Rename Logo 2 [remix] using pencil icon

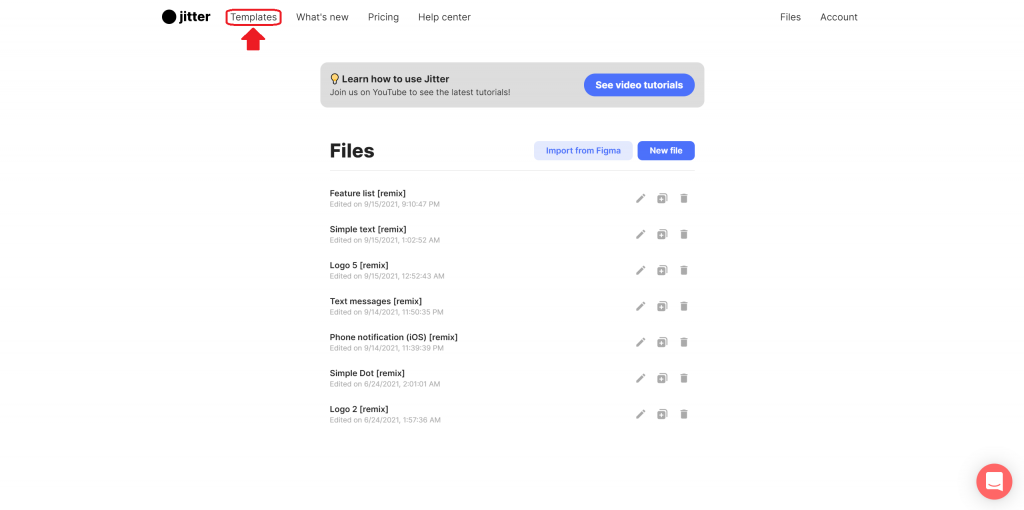[641, 413]
